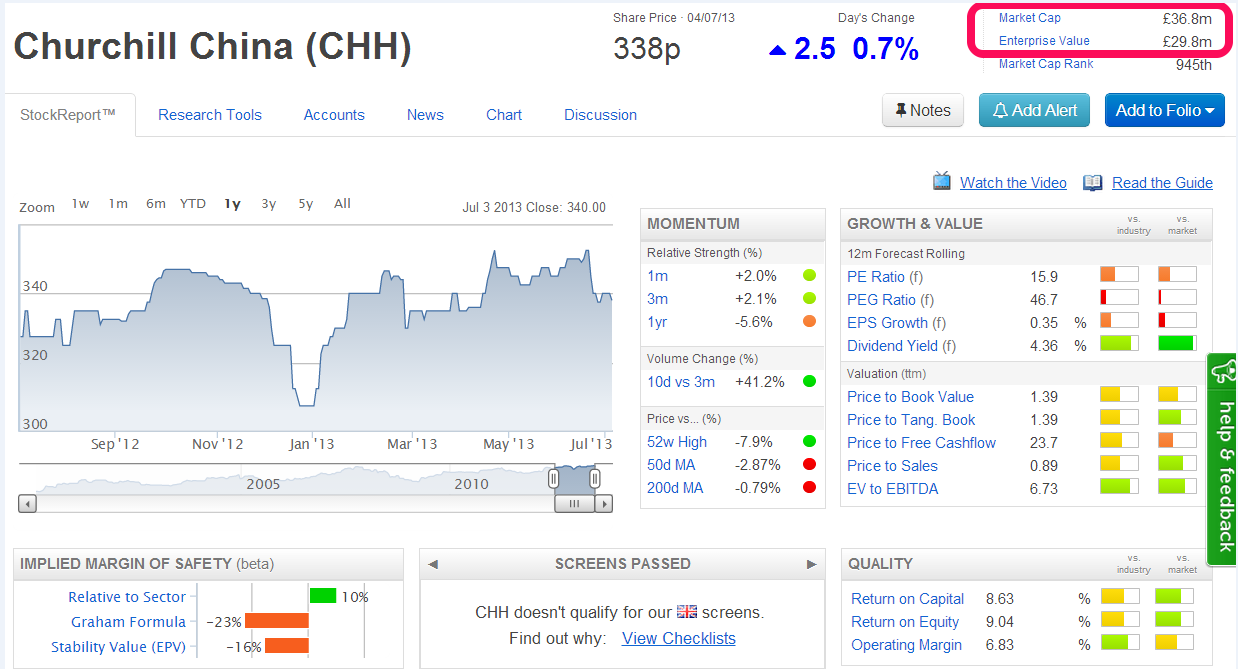Open the EPS Growth metric link
The image size is (1238, 669).
click(x=890, y=323)
